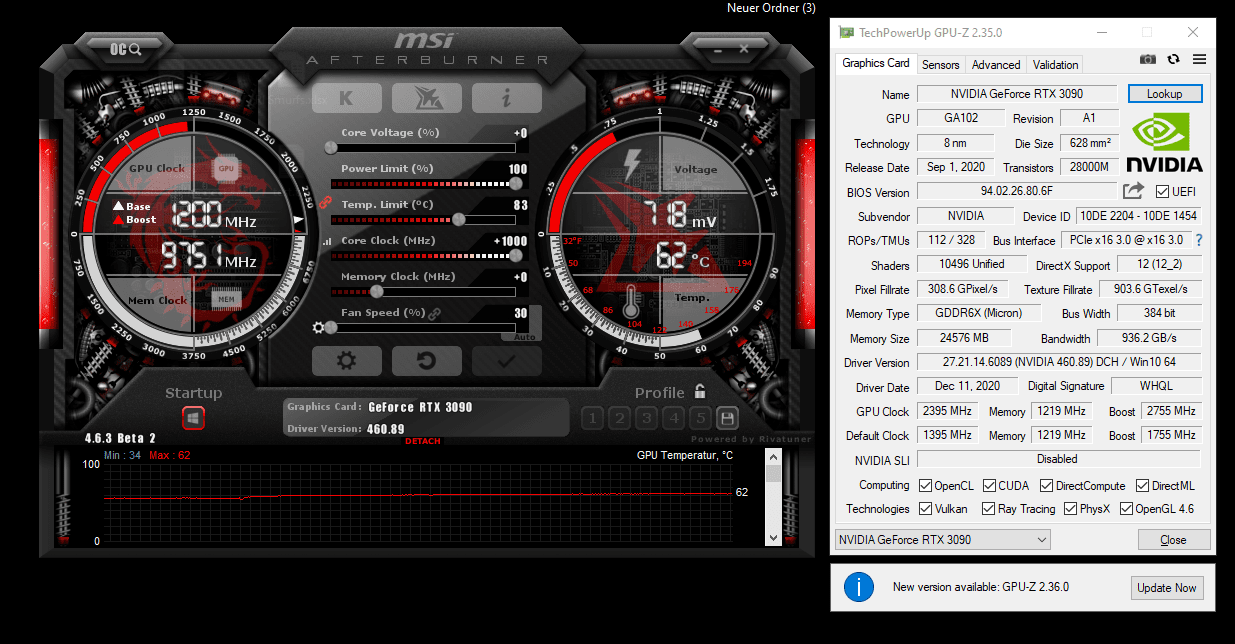Click BIOS Version field 94.02.26.80.6F
This screenshot has width=1235, height=644.
coord(1016,191)
